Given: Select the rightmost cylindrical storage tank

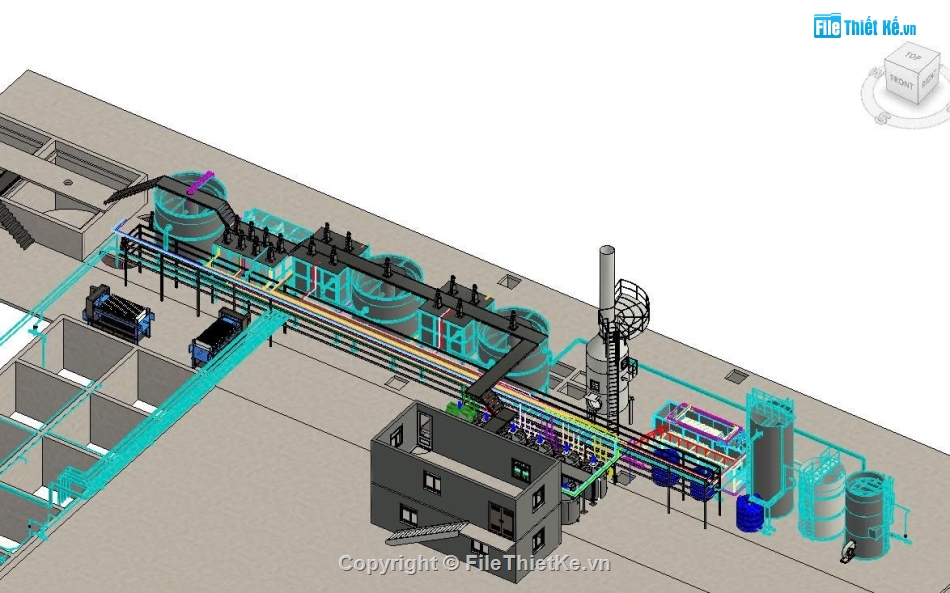Looking at the screenshot, I should point(867,507).
